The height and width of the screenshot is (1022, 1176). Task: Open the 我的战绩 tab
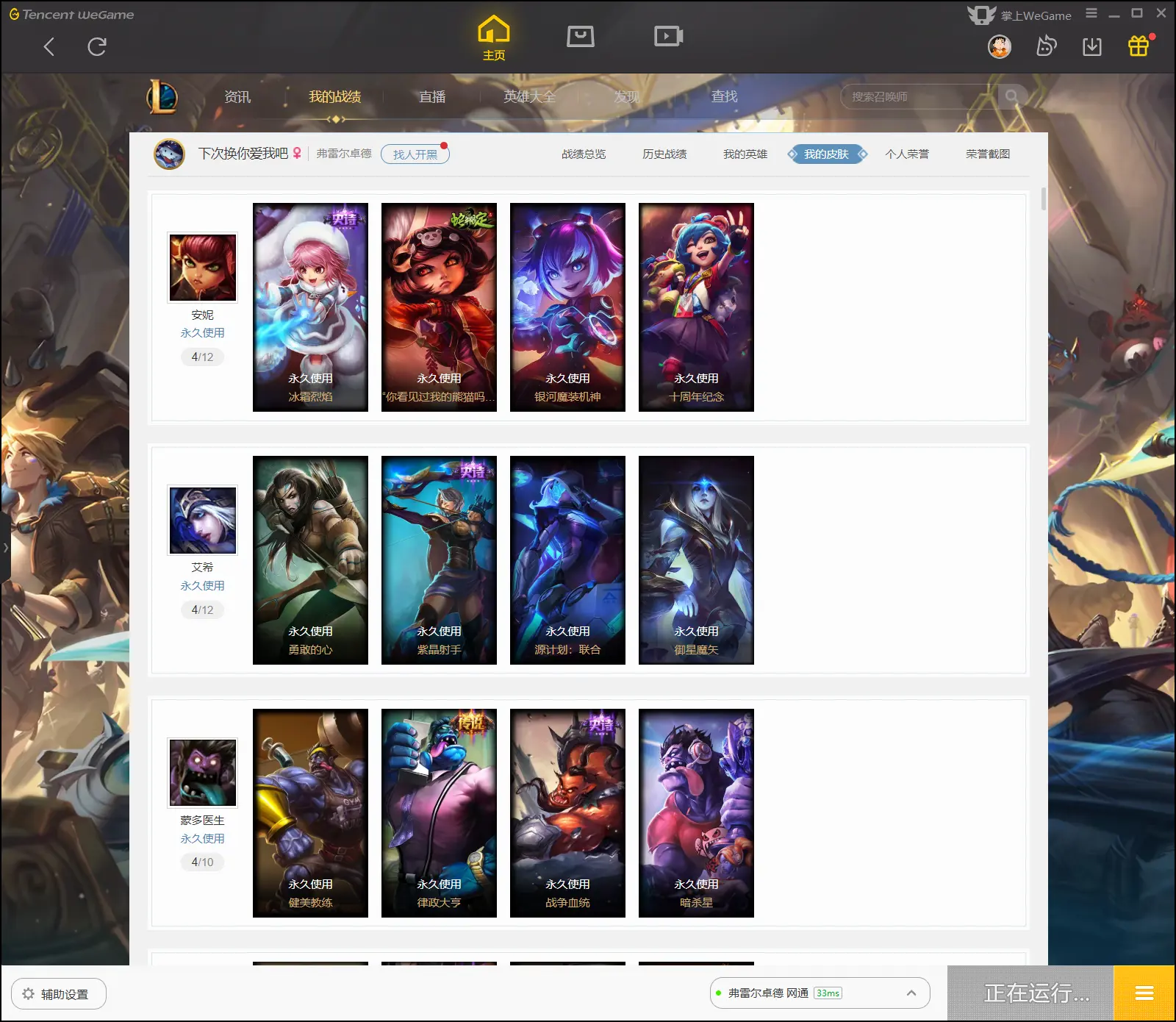334,97
